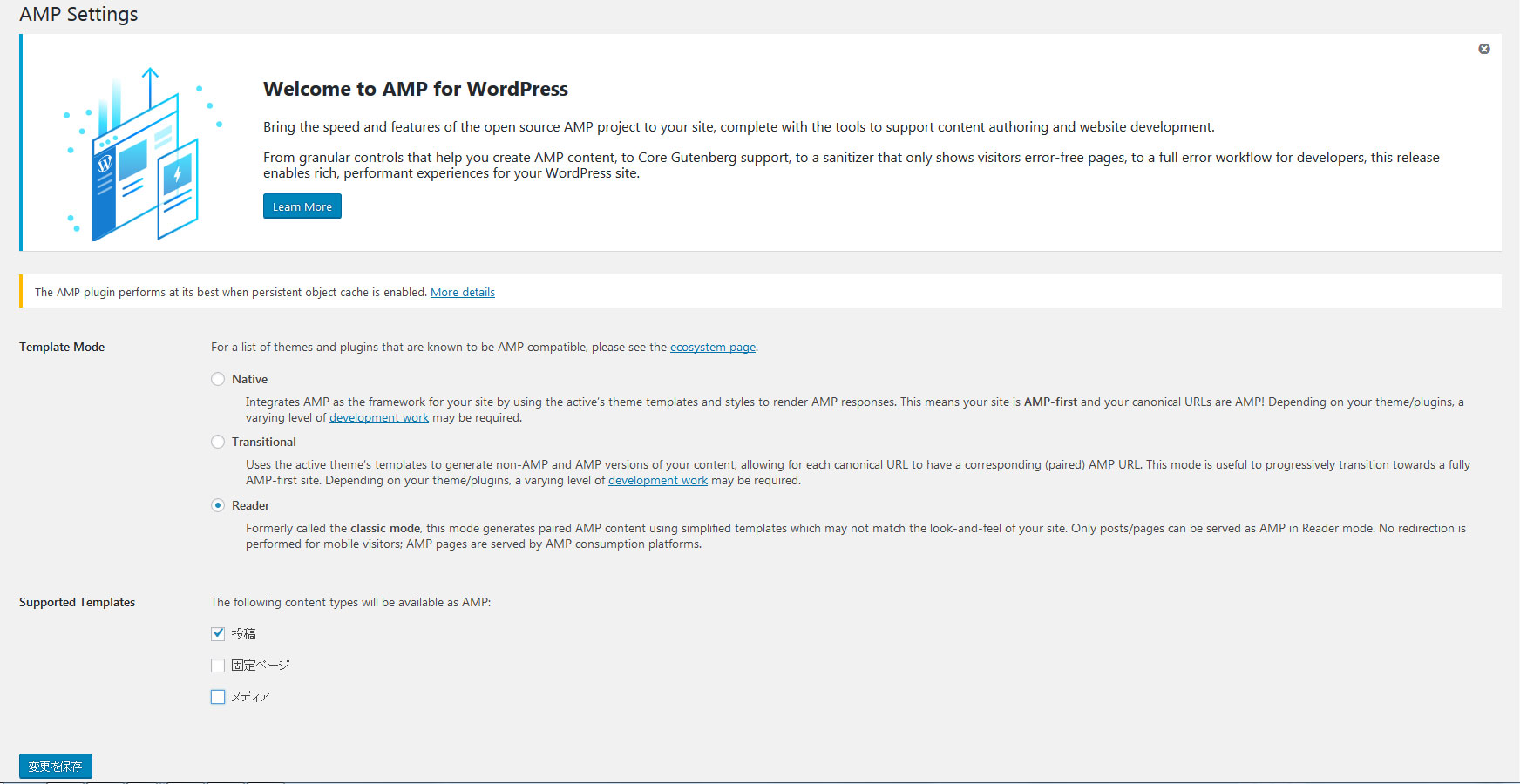This screenshot has width=1520, height=784.
Task: Select the Native template mode
Action: pos(218,379)
